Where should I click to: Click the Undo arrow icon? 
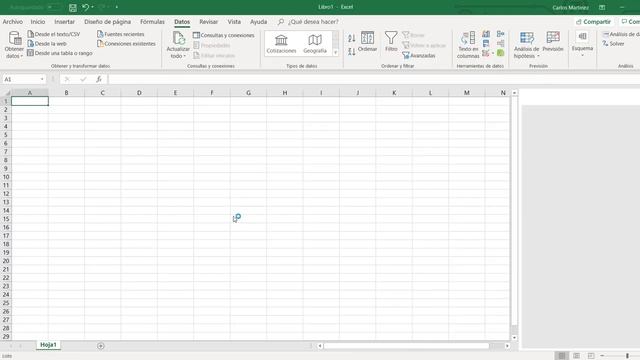pyautogui.click(x=85, y=7)
